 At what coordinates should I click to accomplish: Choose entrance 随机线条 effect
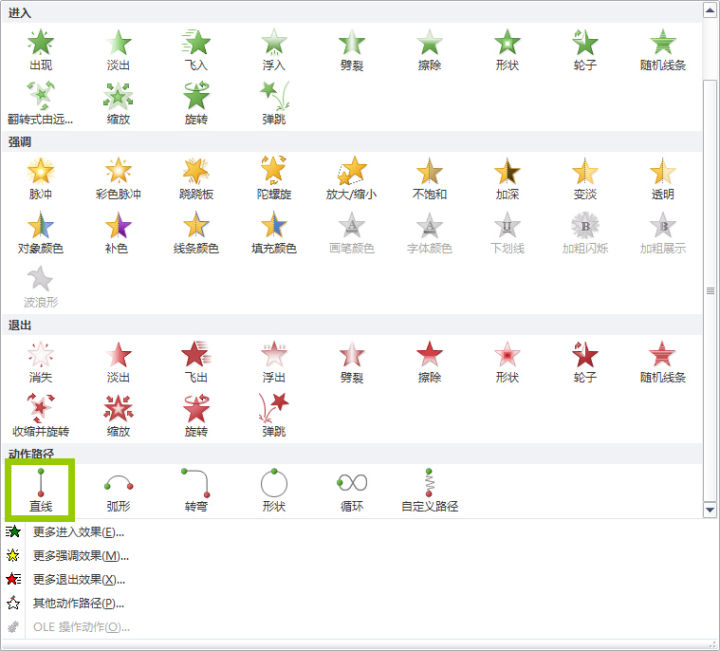point(663,50)
